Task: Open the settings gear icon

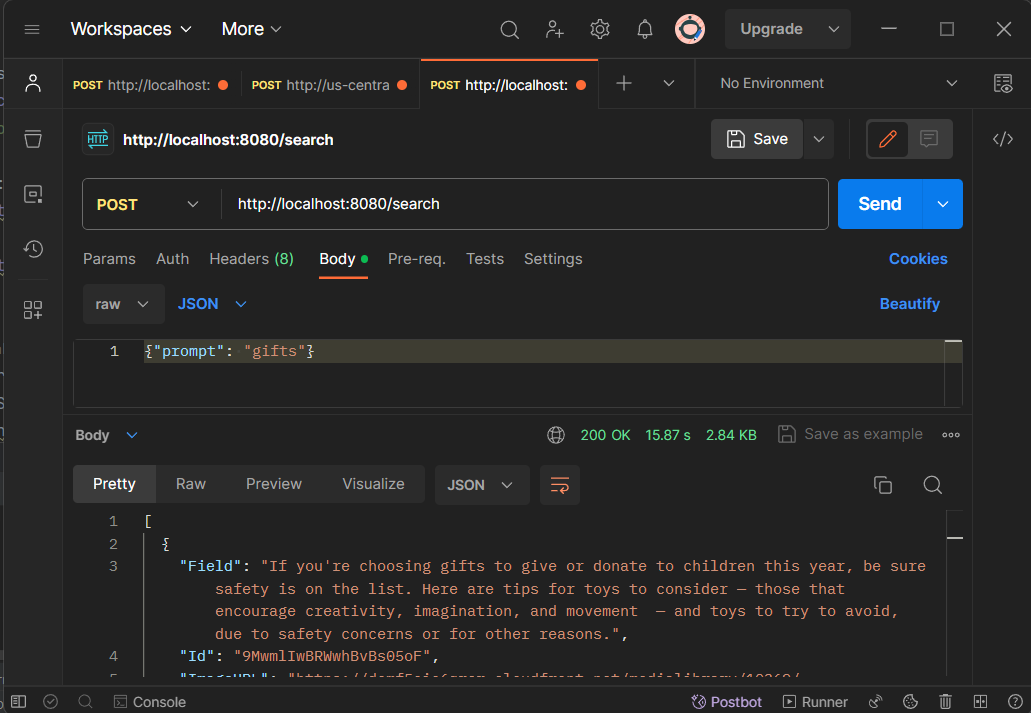Action: [600, 30]
